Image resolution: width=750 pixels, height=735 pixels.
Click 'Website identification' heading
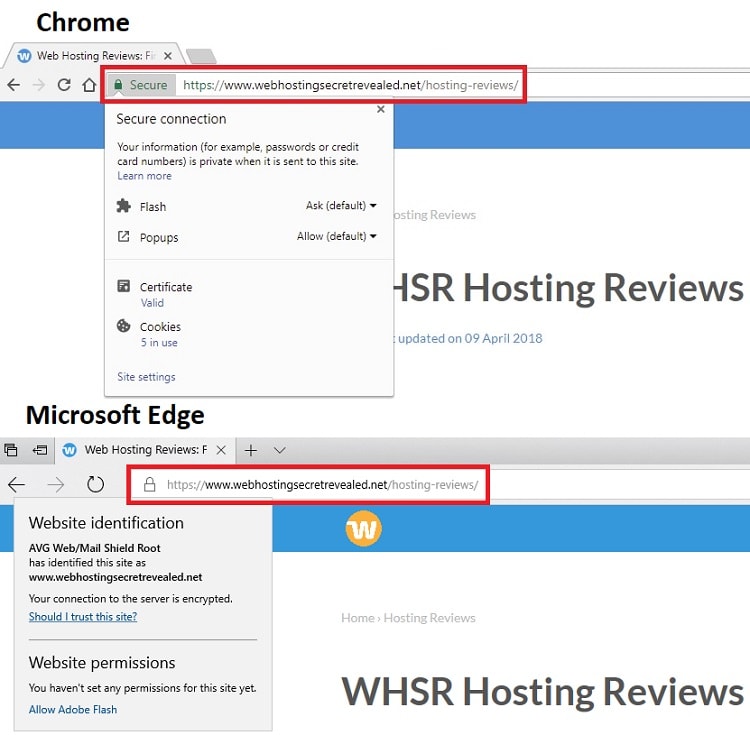pos(106,523)
